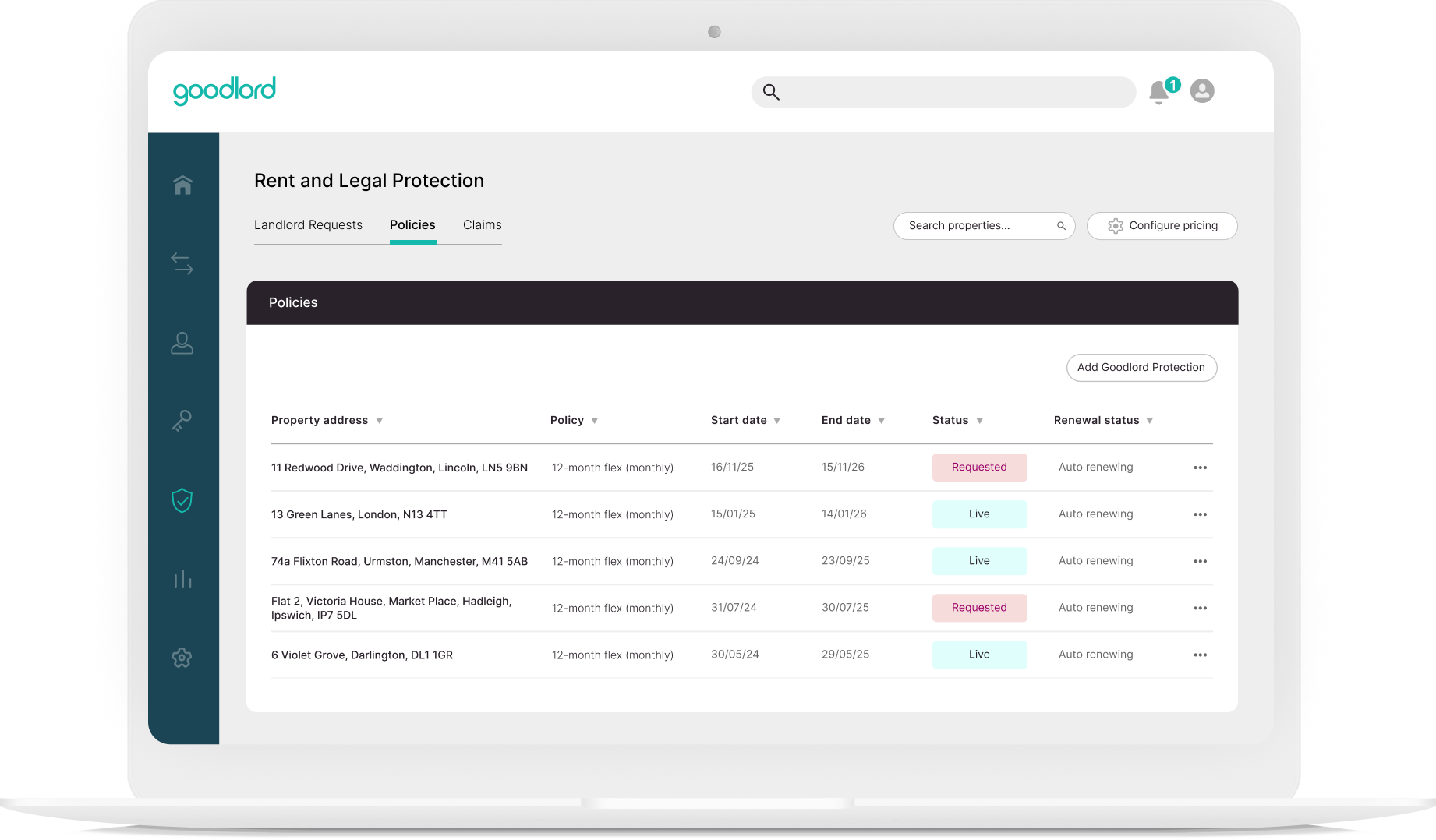Image resolution: width=1436 pixels, height=840 pixels.
Task: Open settings via the sidebar gear icon
Action: (182, 658)
